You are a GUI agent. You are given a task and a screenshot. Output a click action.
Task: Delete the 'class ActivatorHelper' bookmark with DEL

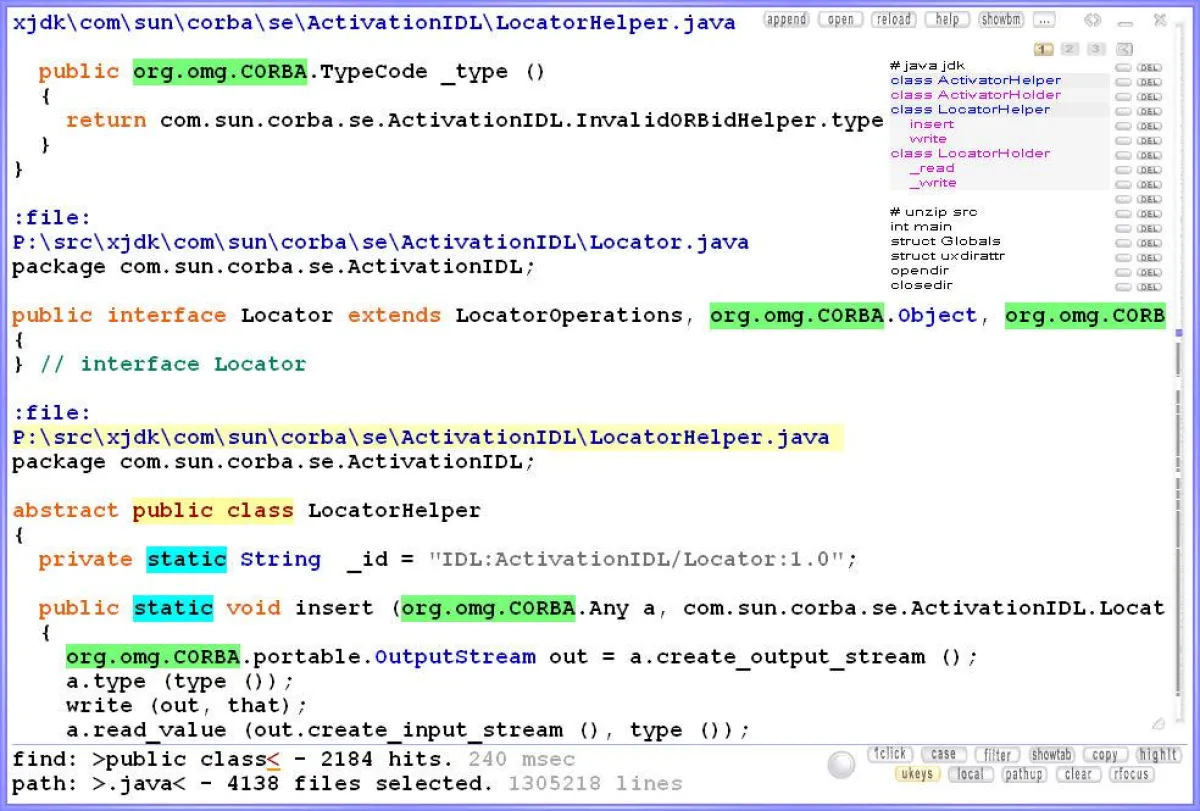coord(1149,82)
